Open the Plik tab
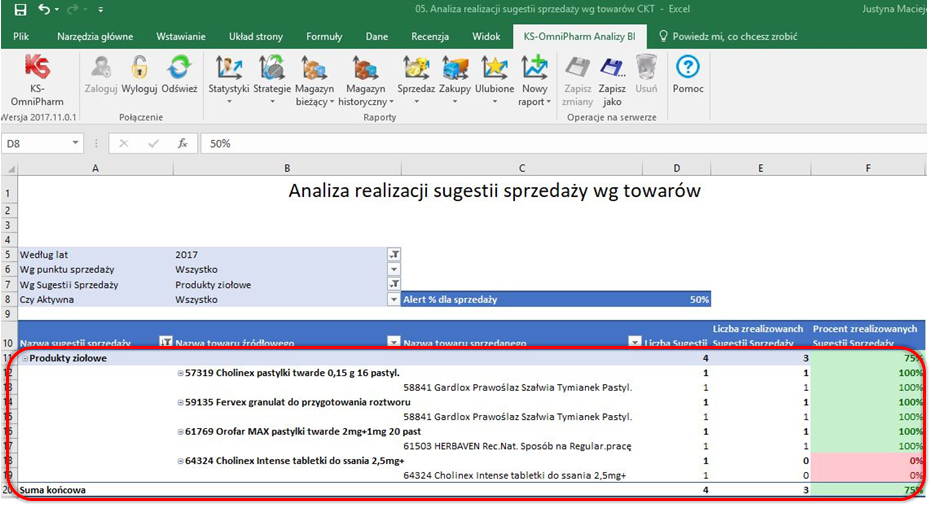 pyautogui.click(x=21, y=36)
